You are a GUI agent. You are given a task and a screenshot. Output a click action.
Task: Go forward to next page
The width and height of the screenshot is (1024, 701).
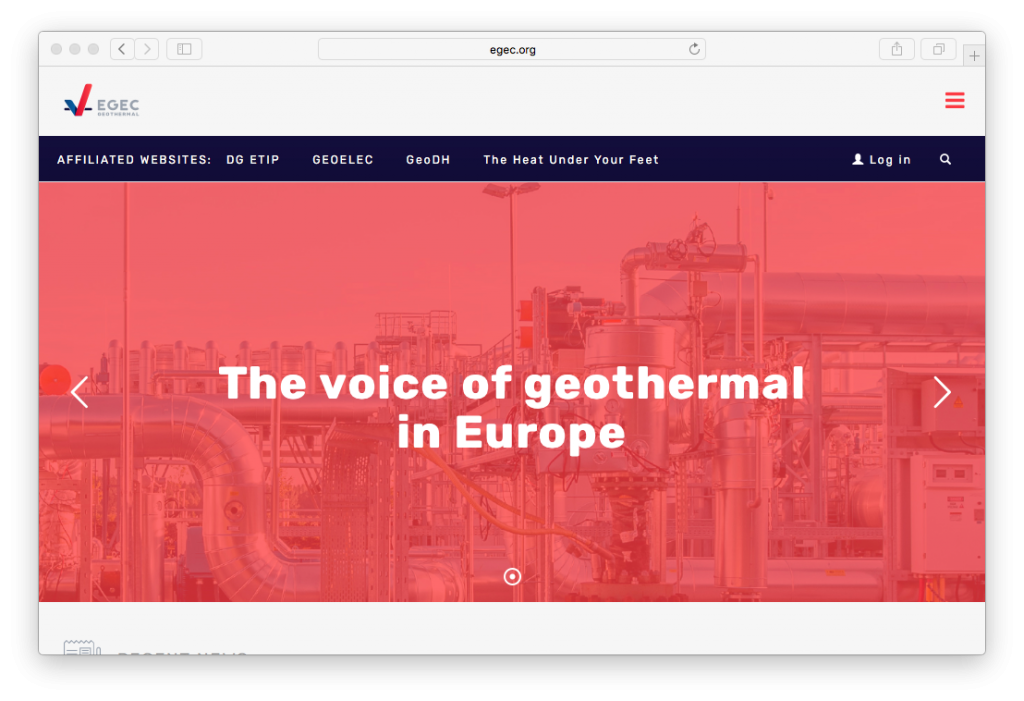[147, 49]
